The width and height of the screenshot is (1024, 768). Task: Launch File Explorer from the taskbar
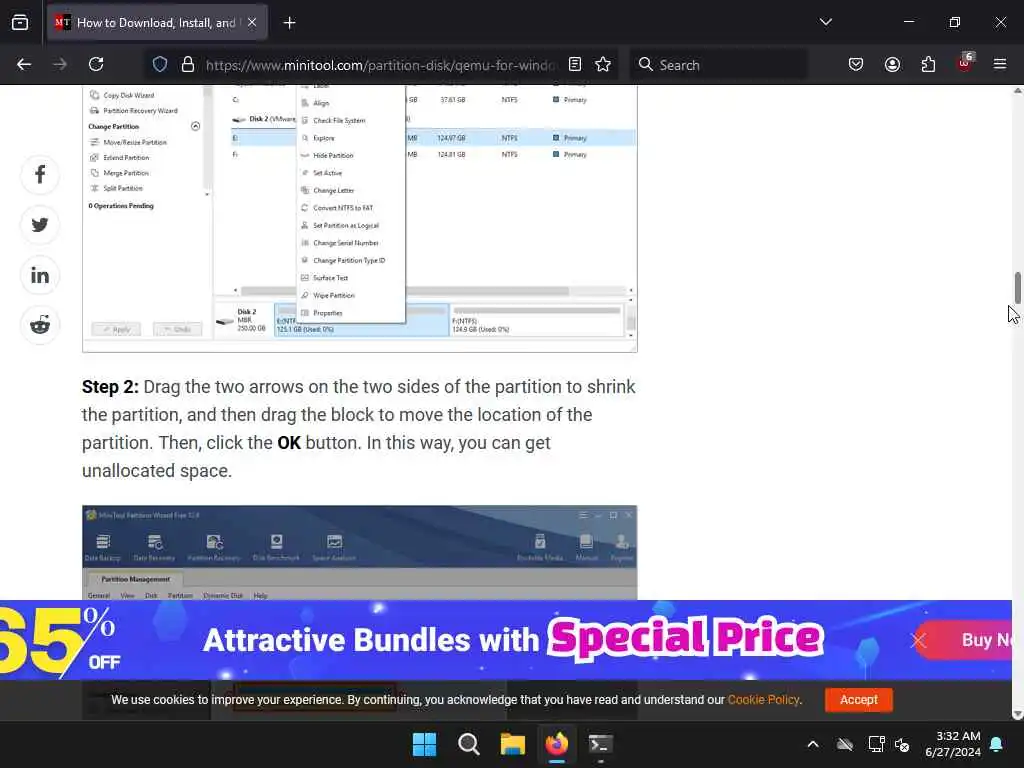(513, 744)
